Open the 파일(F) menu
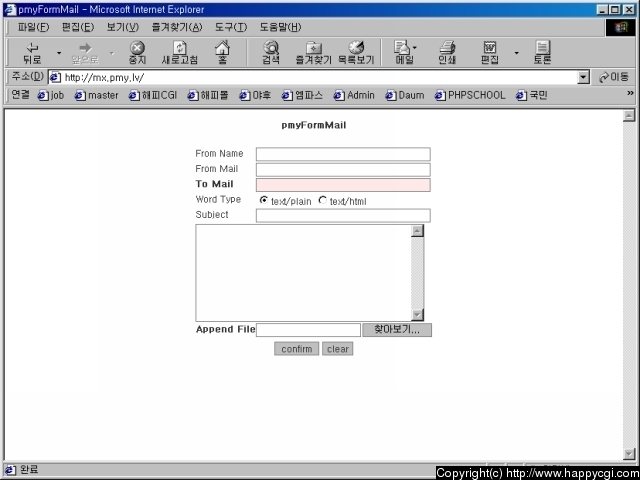The height and width of the screenshot is (480, 640). (x=33, y=27)
